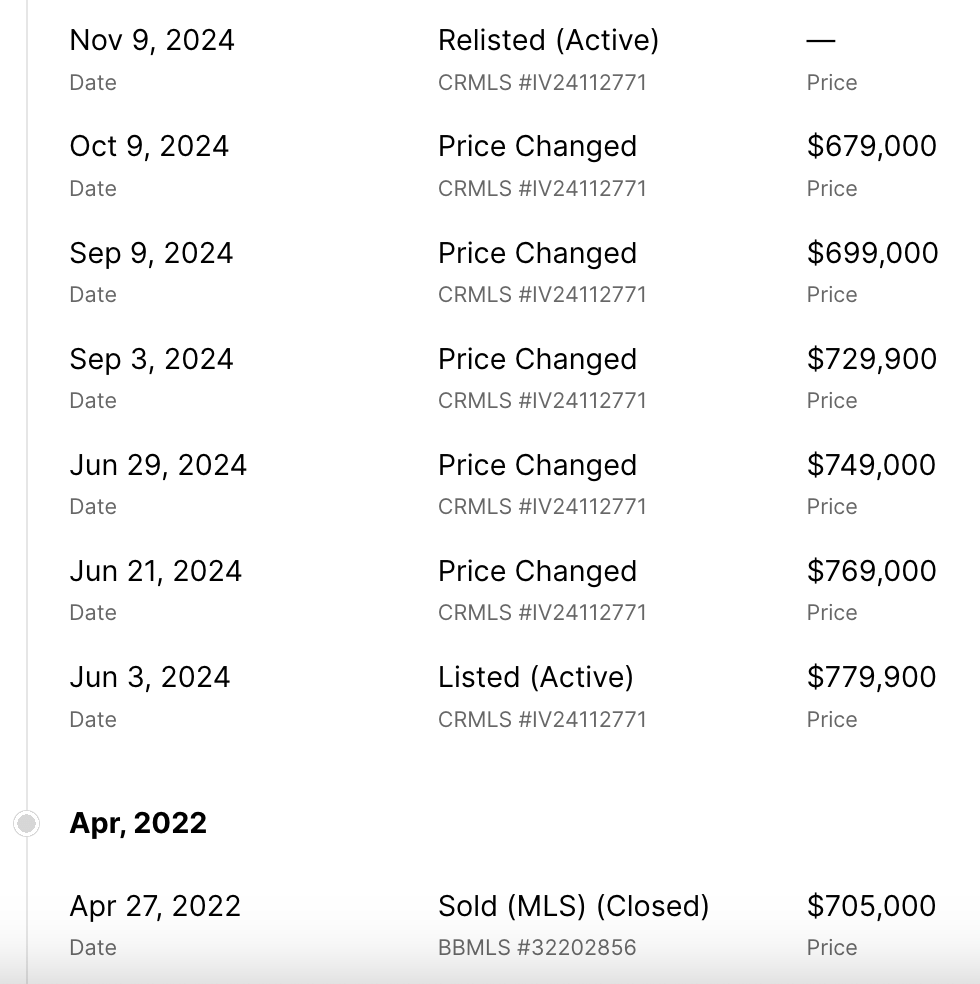Open Price Changed entry for Sep 9, 2024

(537, 253)
